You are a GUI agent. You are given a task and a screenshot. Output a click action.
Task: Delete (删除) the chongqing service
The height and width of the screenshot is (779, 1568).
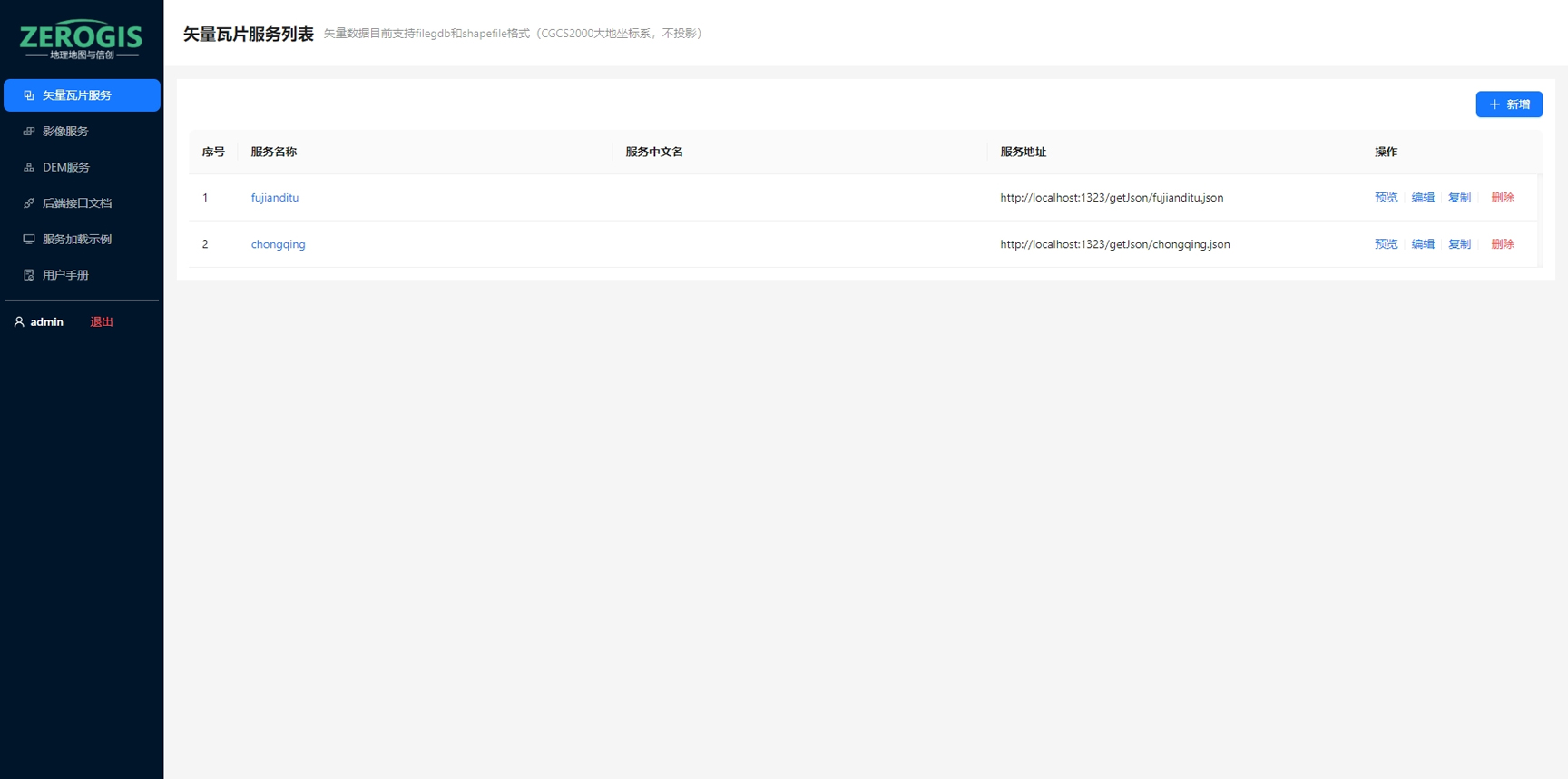[x=1503, y=244]
